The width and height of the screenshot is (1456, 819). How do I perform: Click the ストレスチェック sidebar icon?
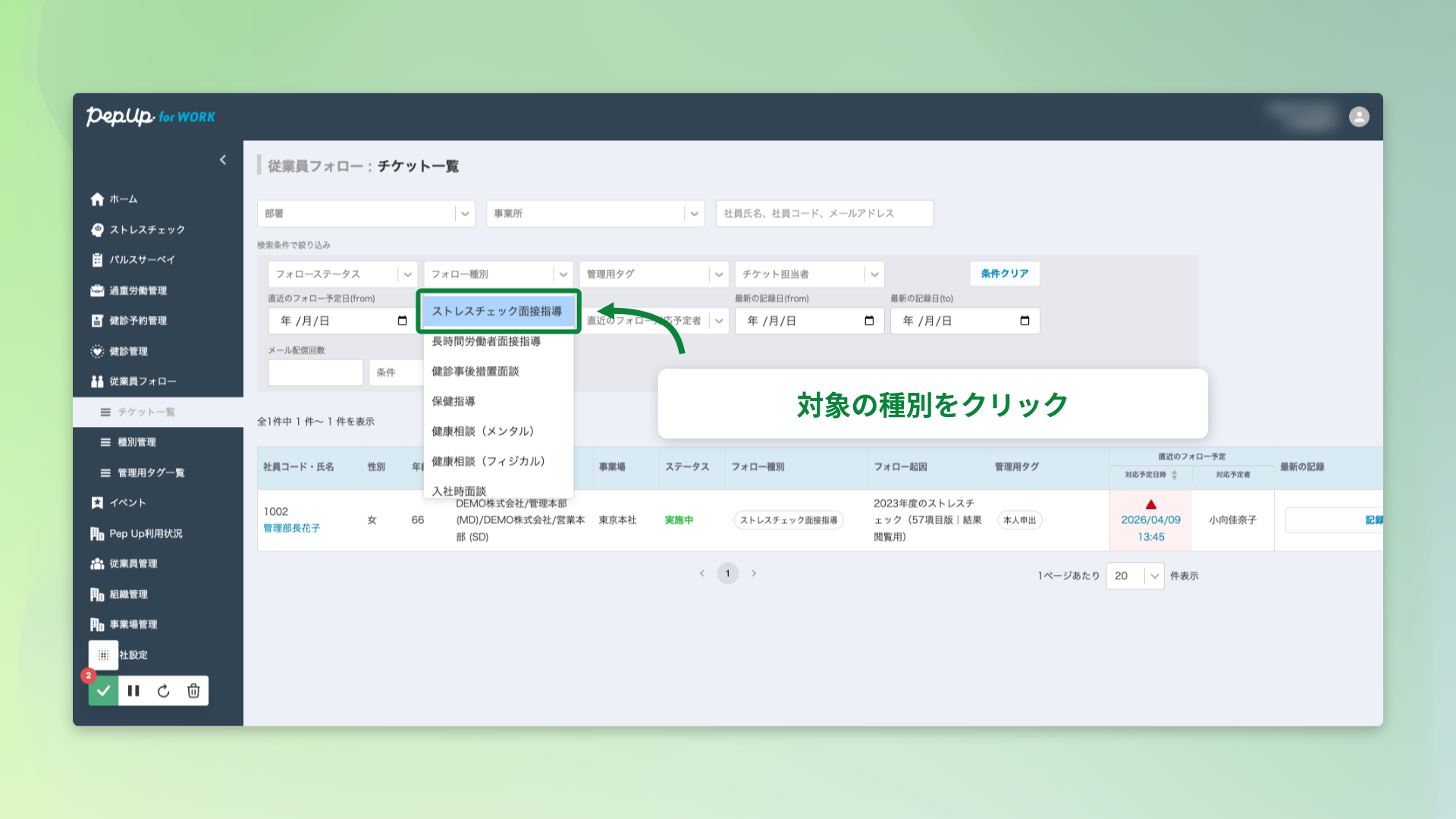click(x=97, y=230)
